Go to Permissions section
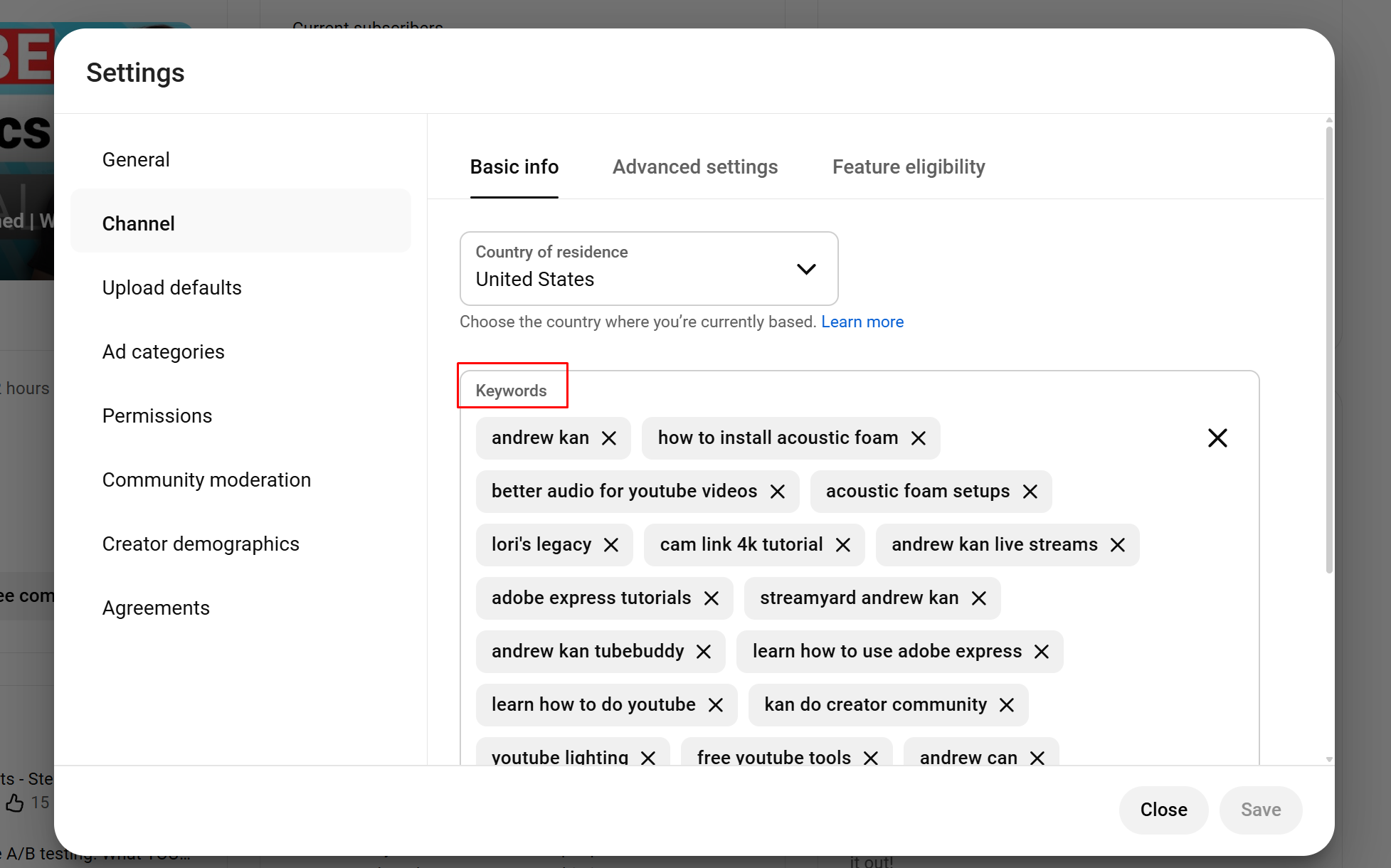 [157, 416]
